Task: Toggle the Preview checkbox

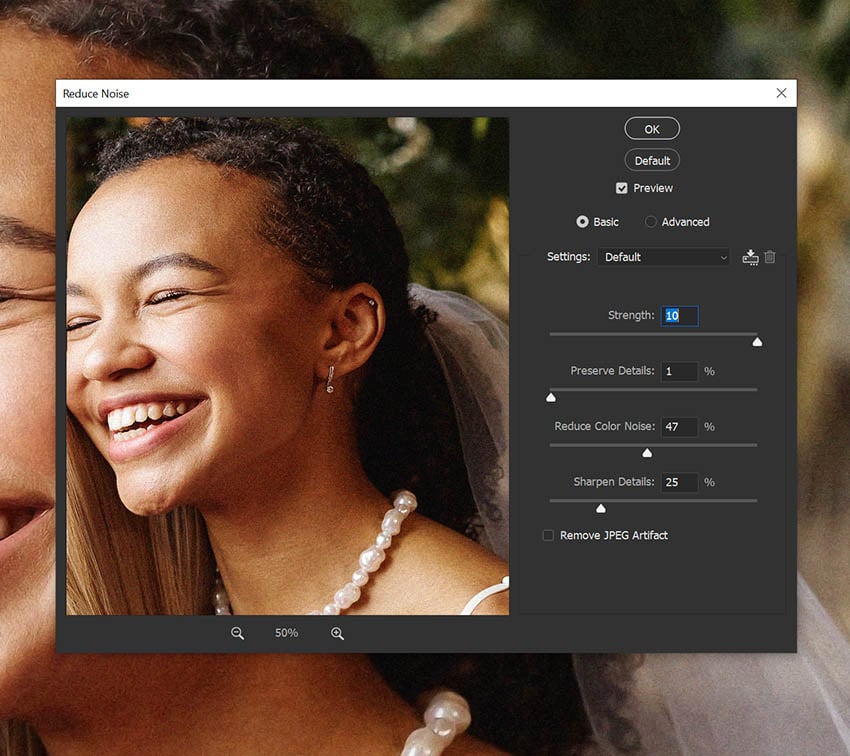Action: click(621, 188)
